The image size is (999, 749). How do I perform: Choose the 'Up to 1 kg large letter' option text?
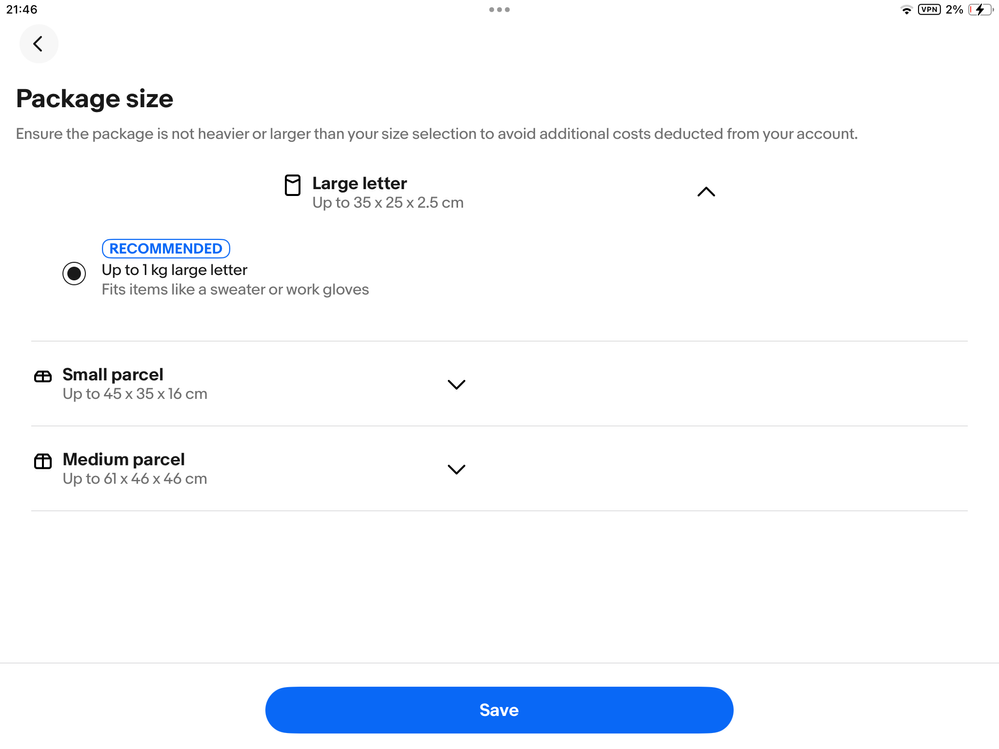pos(175,270)
